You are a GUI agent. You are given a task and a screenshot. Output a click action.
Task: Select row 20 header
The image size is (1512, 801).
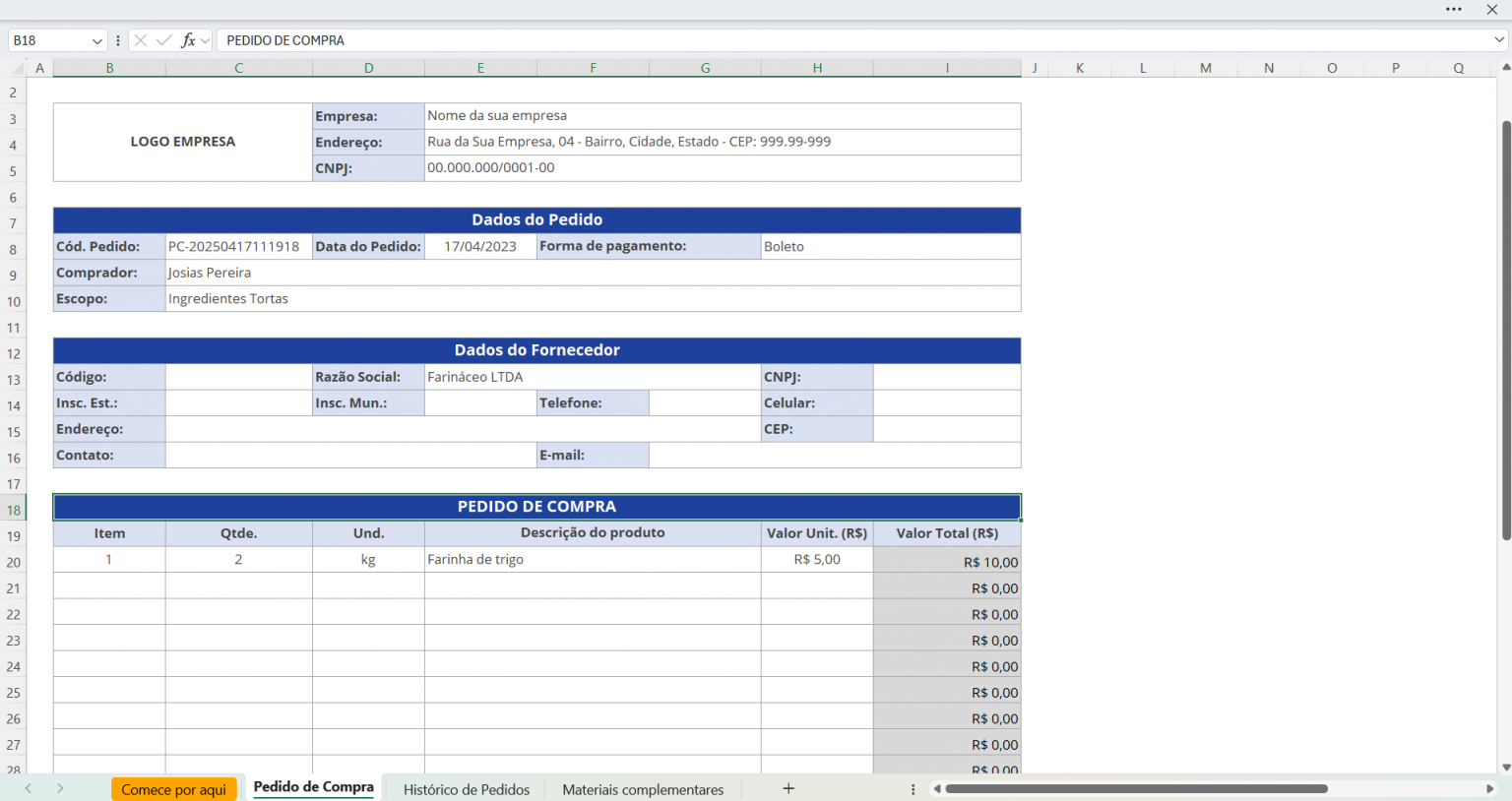click(x=14, y=562)
